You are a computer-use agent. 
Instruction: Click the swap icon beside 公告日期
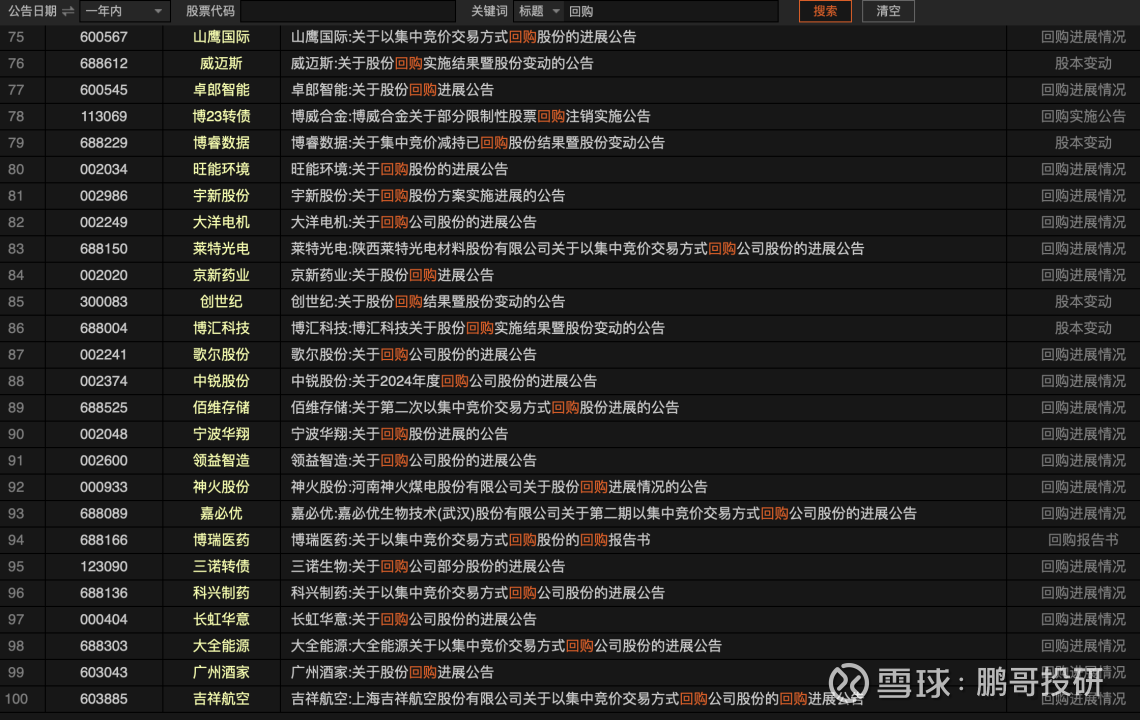[x=68, y=11]
